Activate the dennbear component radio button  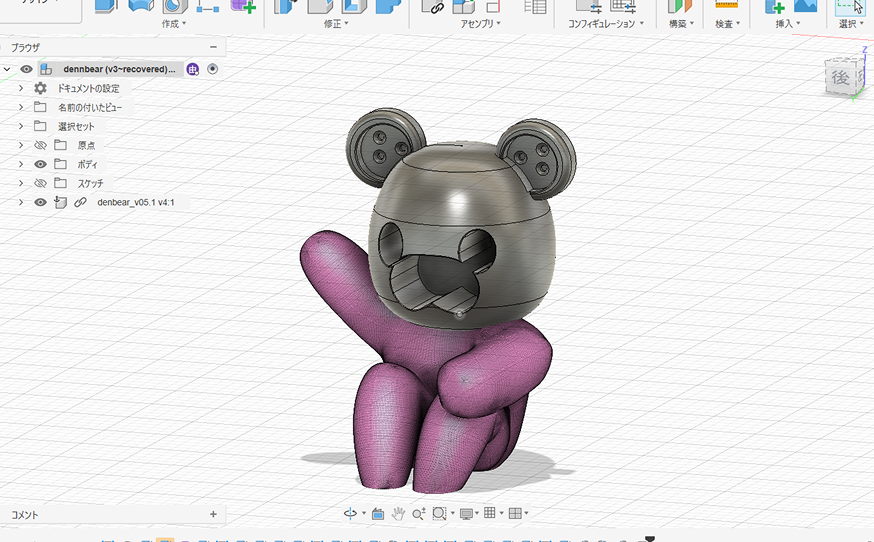(x=212, y=69)
